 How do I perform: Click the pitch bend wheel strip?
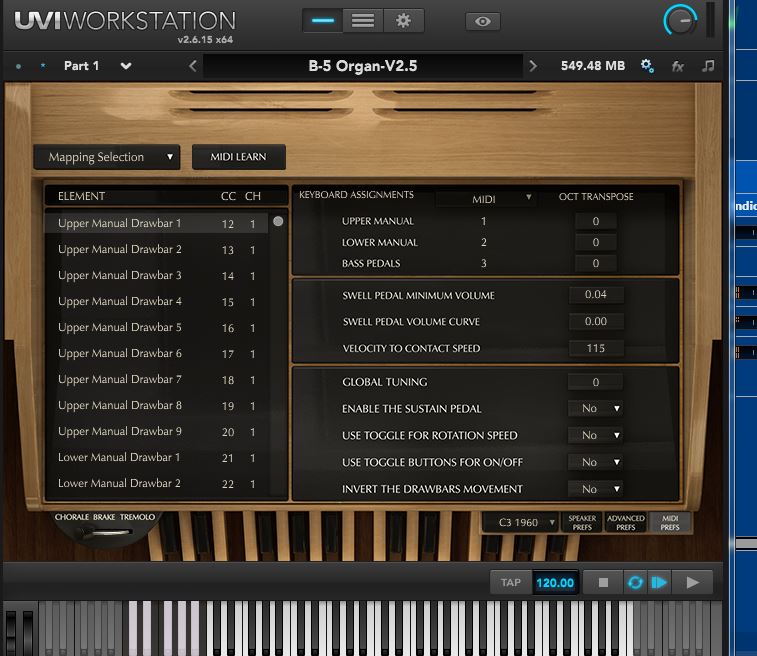(11, 632)
